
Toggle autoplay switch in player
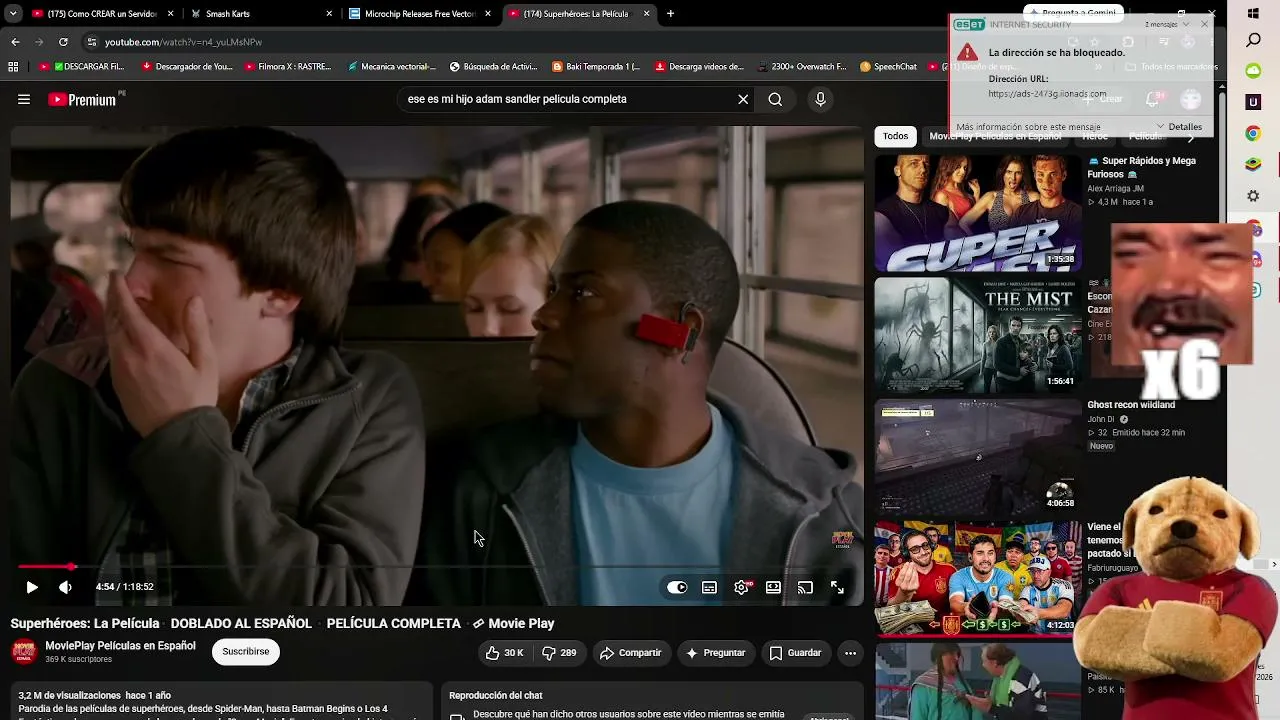[x=677, y=587]
